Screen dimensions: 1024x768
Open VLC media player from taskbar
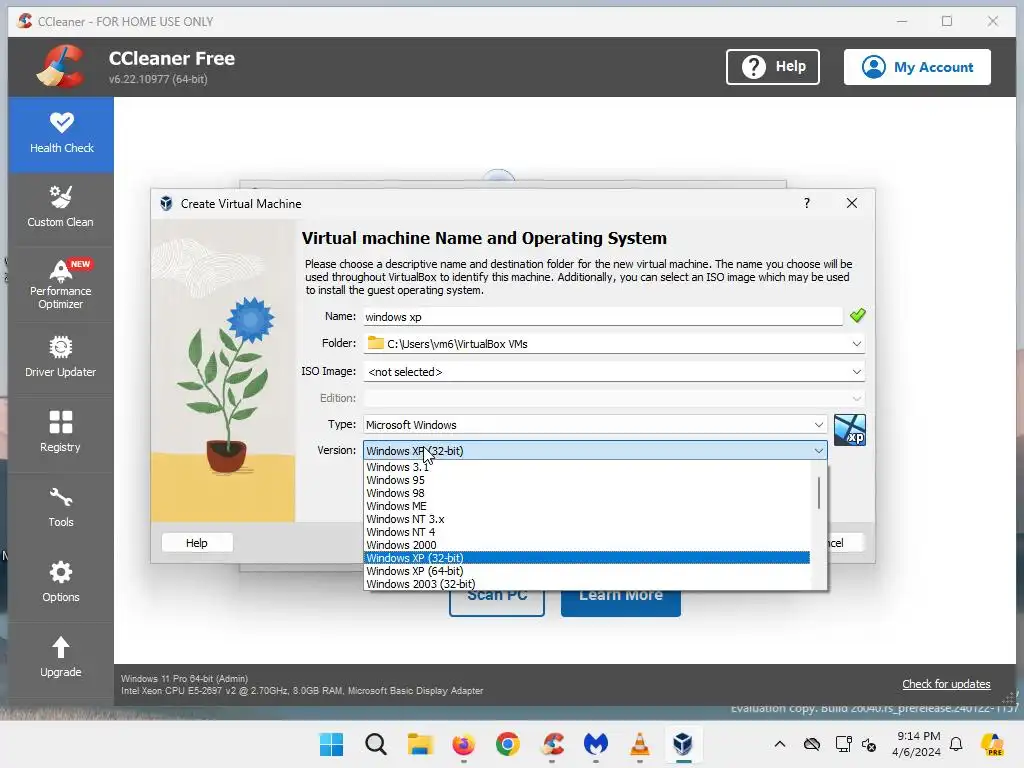tap(639, 744)
